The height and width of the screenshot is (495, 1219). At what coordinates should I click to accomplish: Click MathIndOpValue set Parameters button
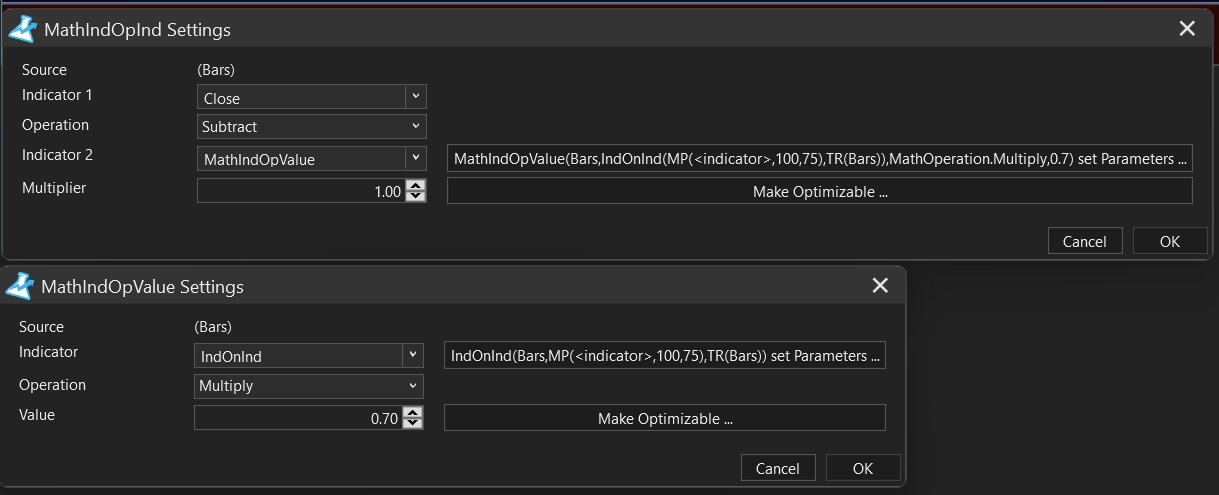(x=820, y=158)
